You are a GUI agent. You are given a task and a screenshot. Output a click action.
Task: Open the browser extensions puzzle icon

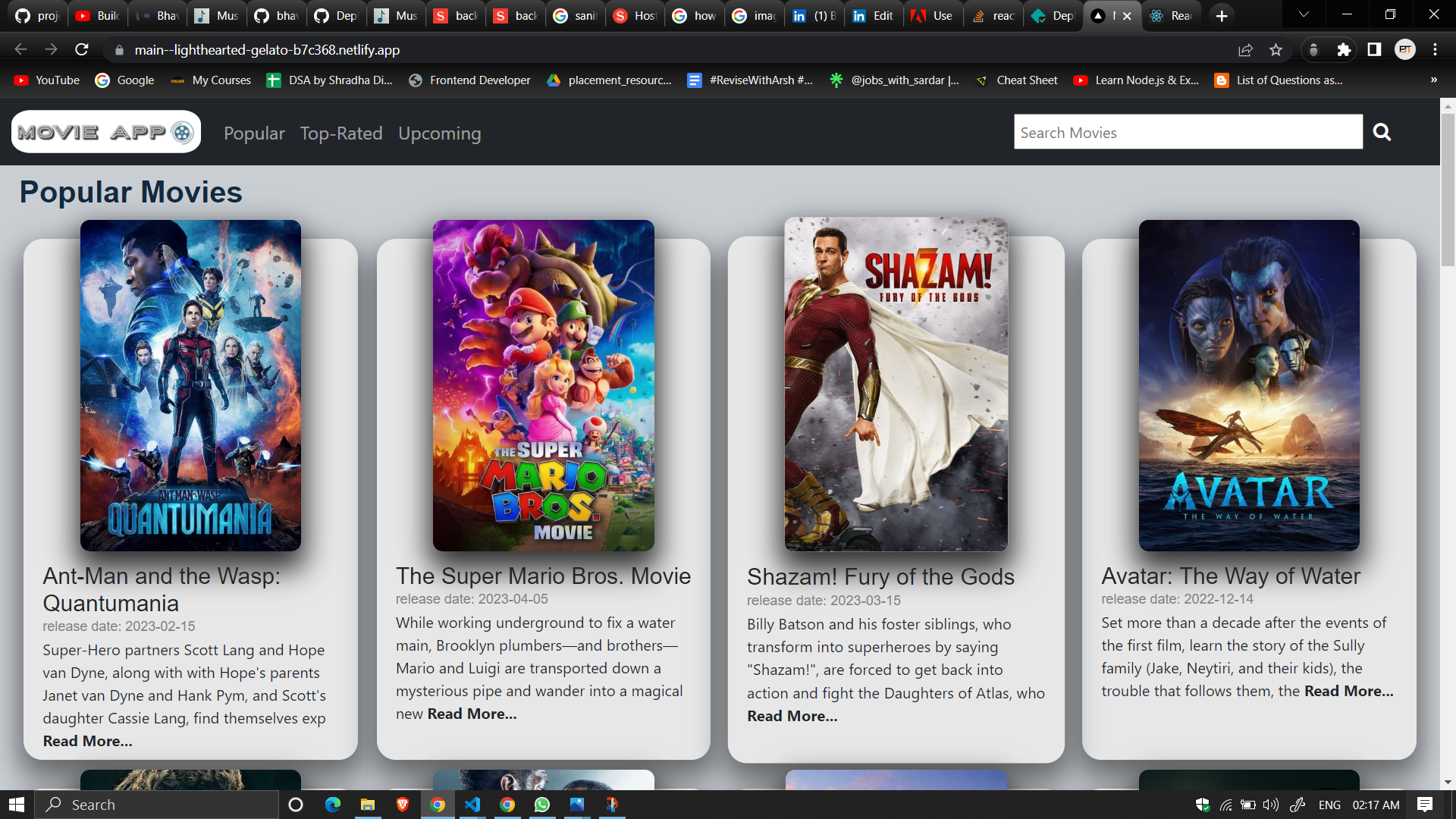[x=1344, y=50]
